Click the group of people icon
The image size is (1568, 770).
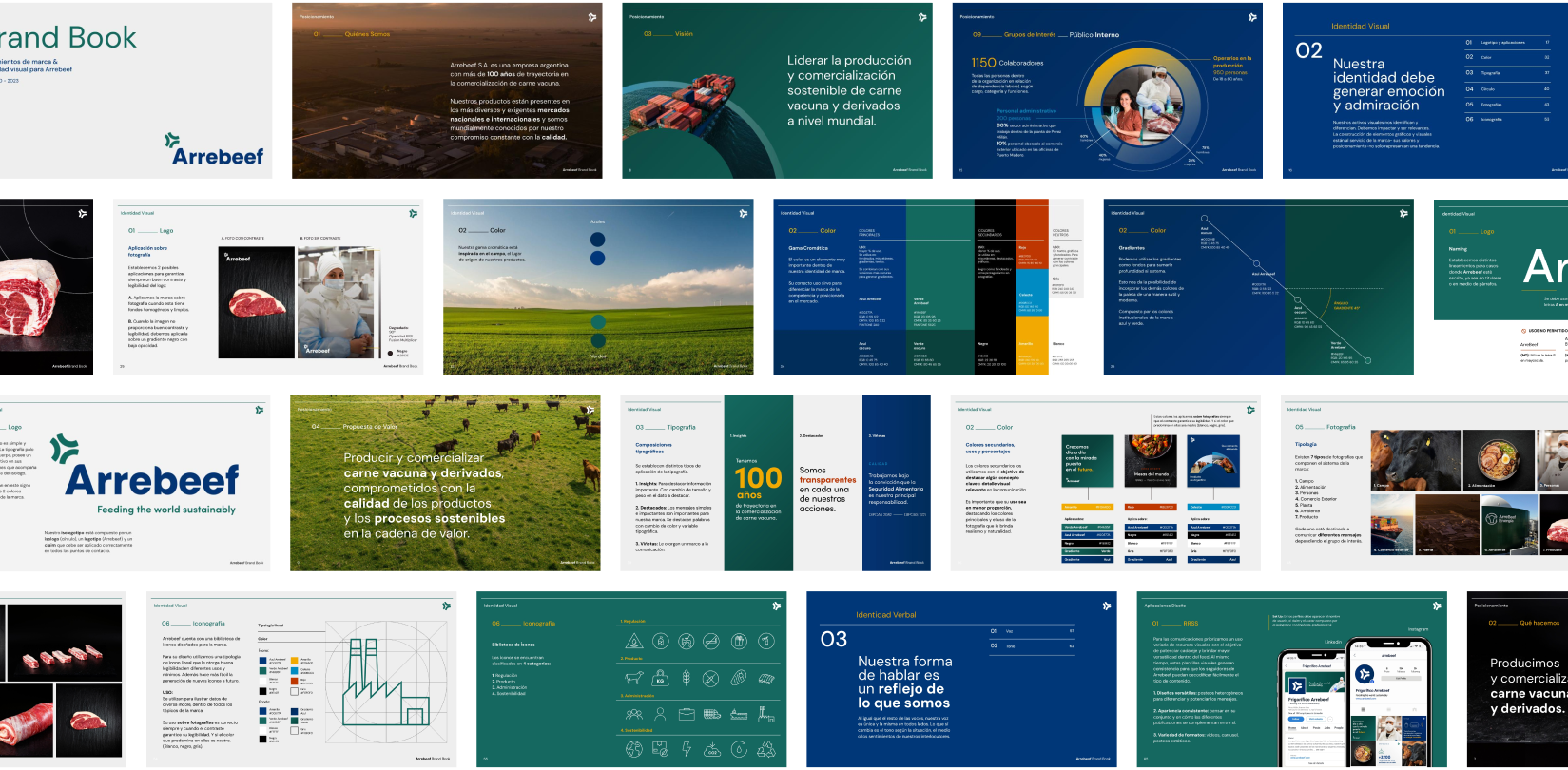click(x=634, y=714)
